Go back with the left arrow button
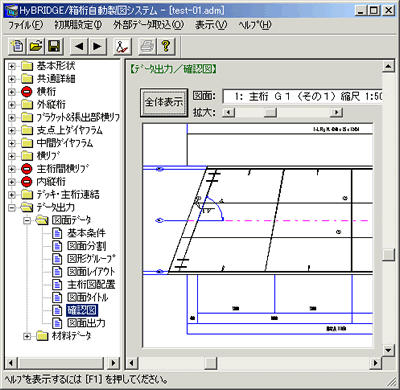 [79, 46]
